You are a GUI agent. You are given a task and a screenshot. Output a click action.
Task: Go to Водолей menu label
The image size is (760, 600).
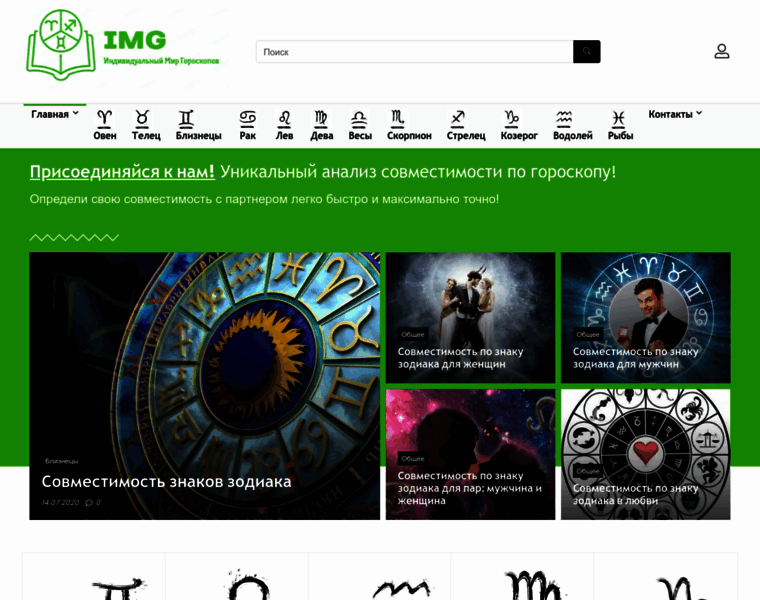pos(572,136)
